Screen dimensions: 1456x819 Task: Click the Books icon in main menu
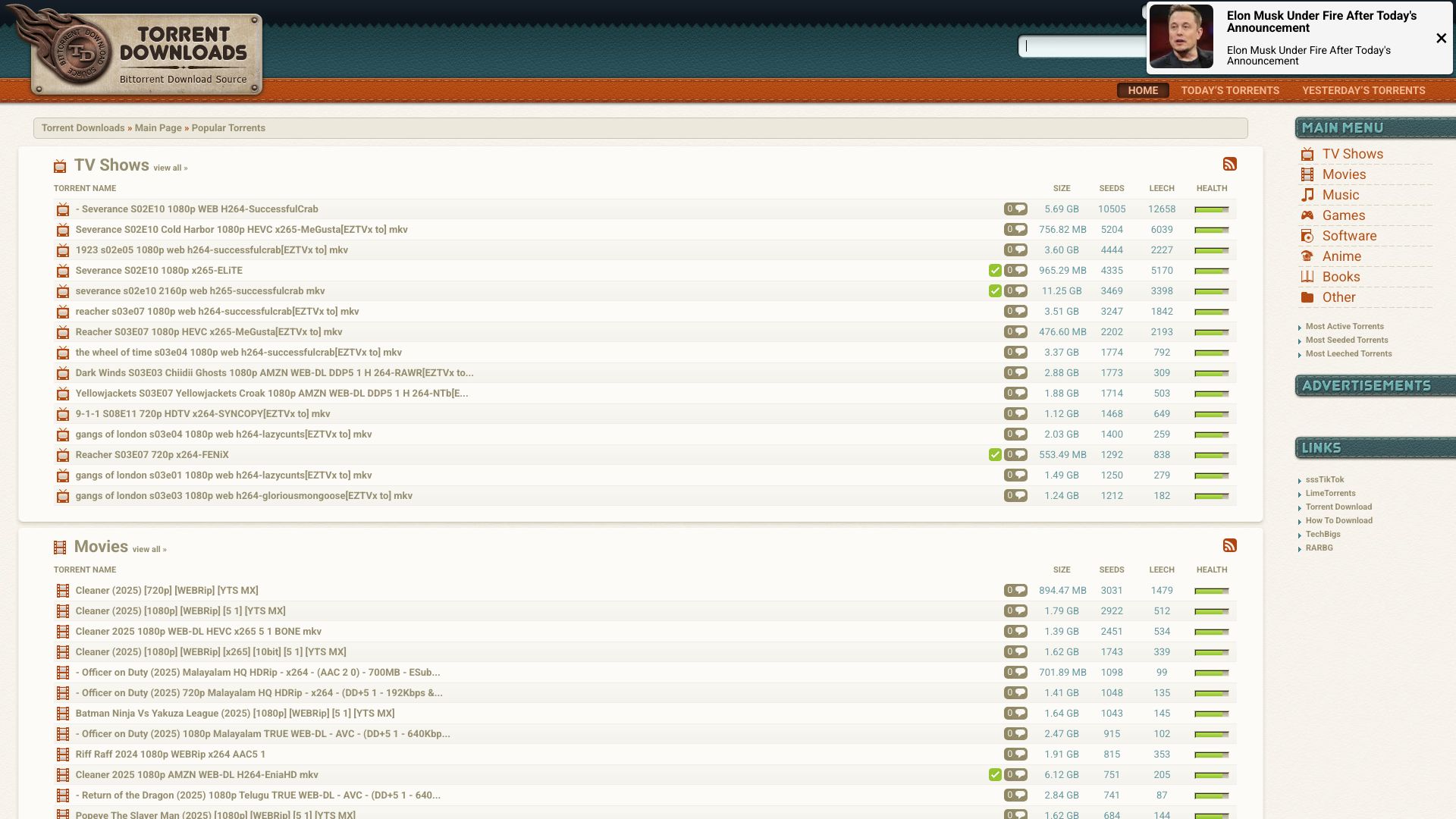click(1307, 277)
